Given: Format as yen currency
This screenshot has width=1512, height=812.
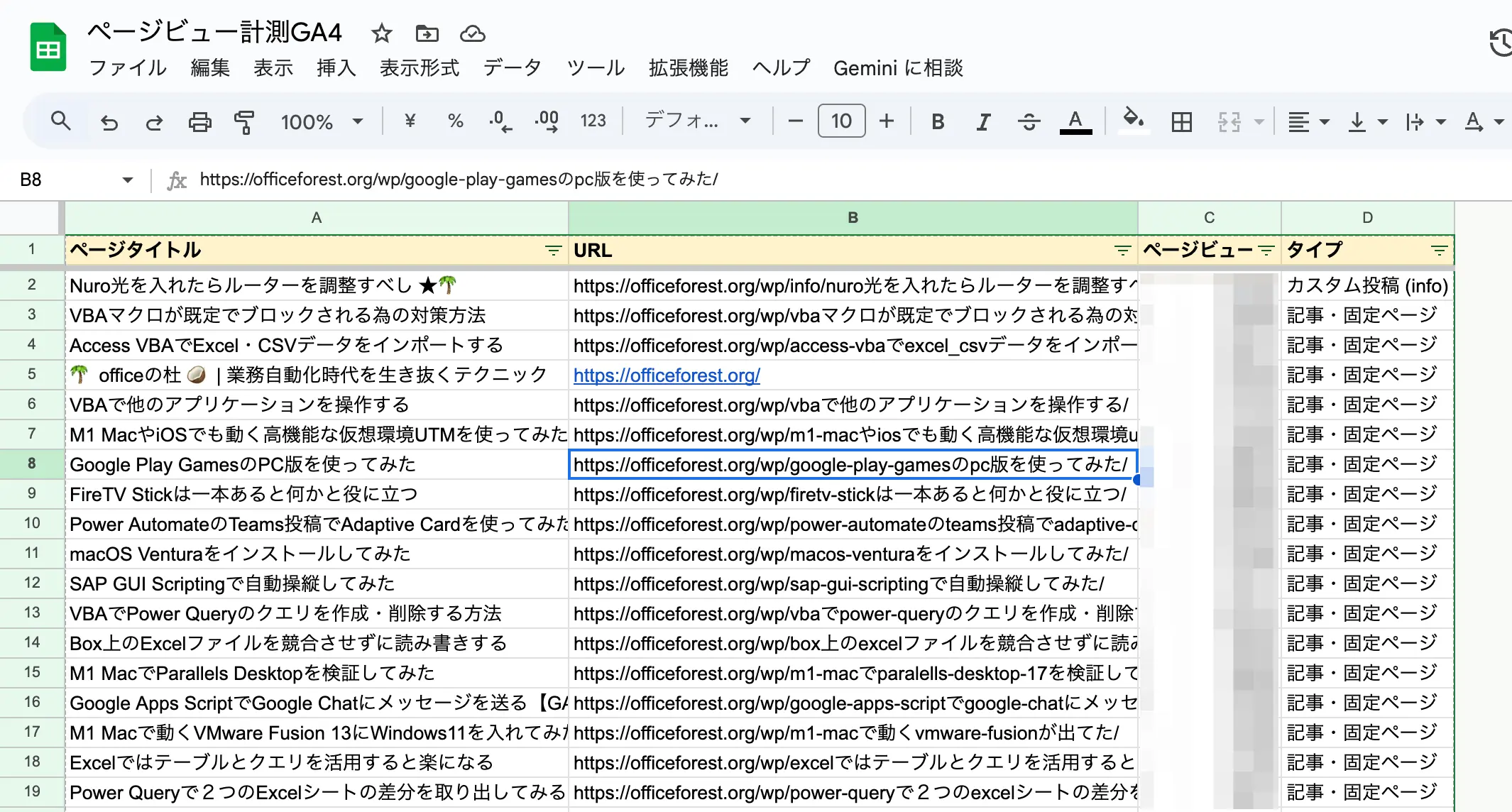Looking at the screenshot, I should [410, 121].
